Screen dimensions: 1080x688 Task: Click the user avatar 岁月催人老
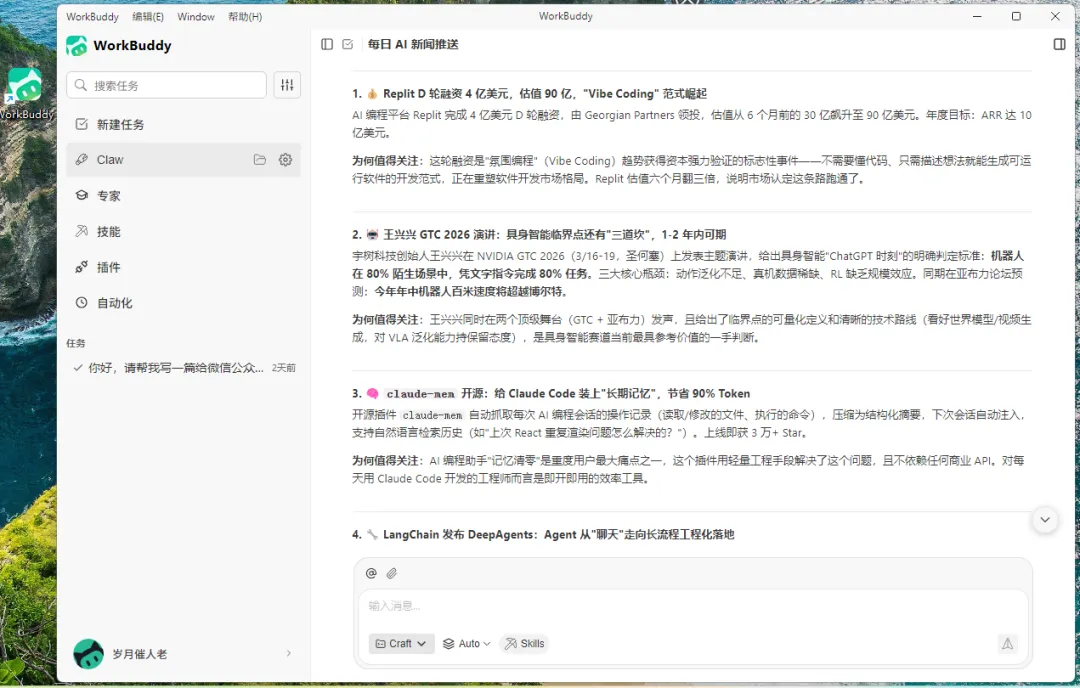point(88,654)
